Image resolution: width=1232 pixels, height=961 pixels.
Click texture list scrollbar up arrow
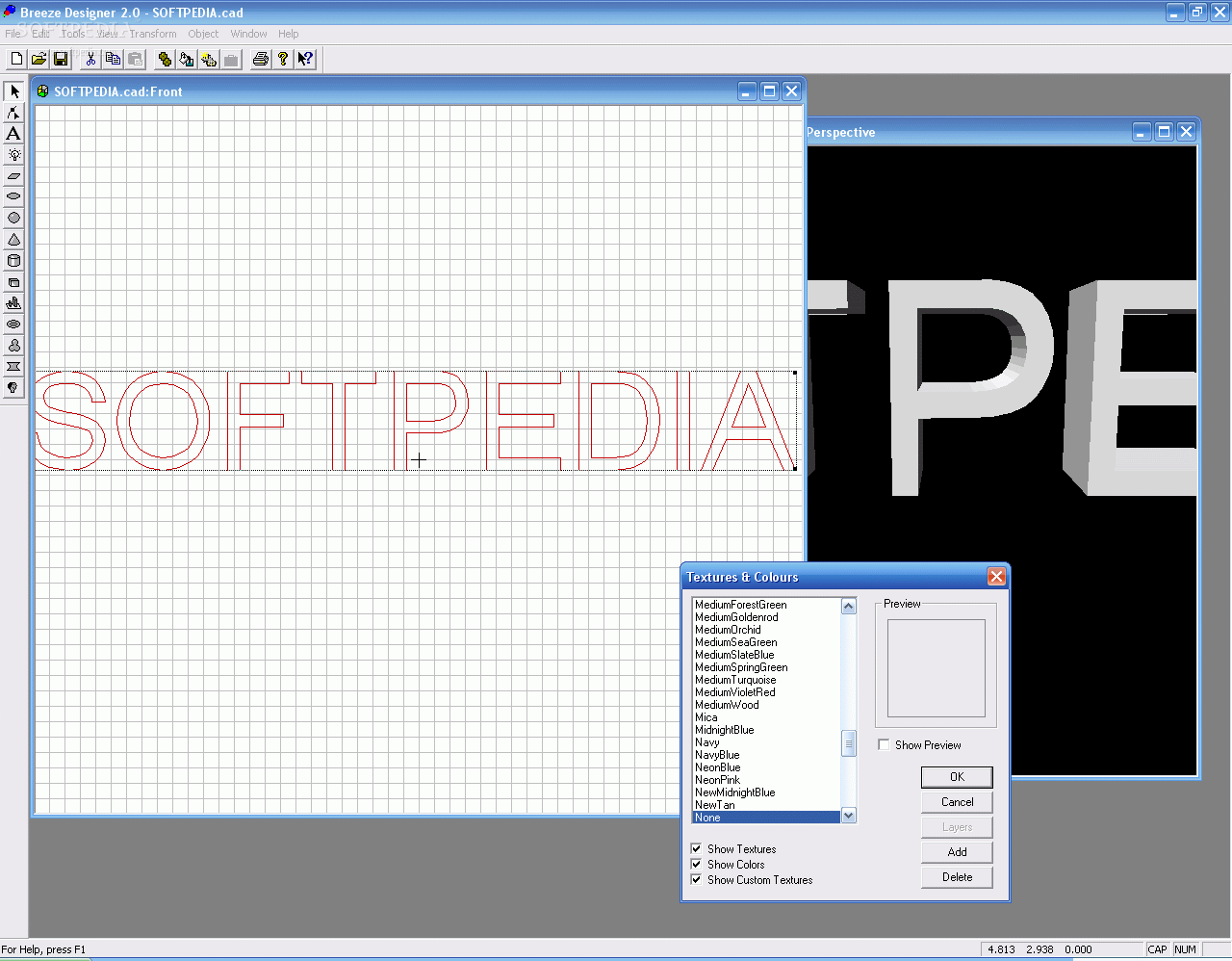pos(849,606)
